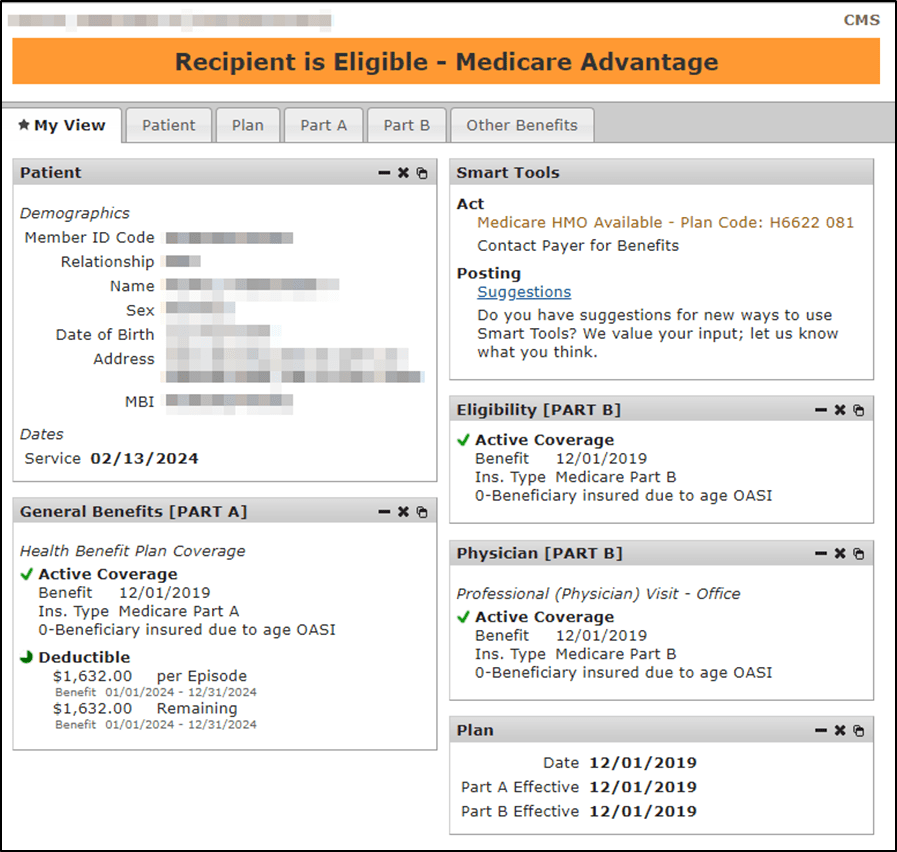Image resolution: width=897 pixels, height=852 pixels.
Task: Click the Recipient is Eligible banner
Action: [x=446, y=61]
